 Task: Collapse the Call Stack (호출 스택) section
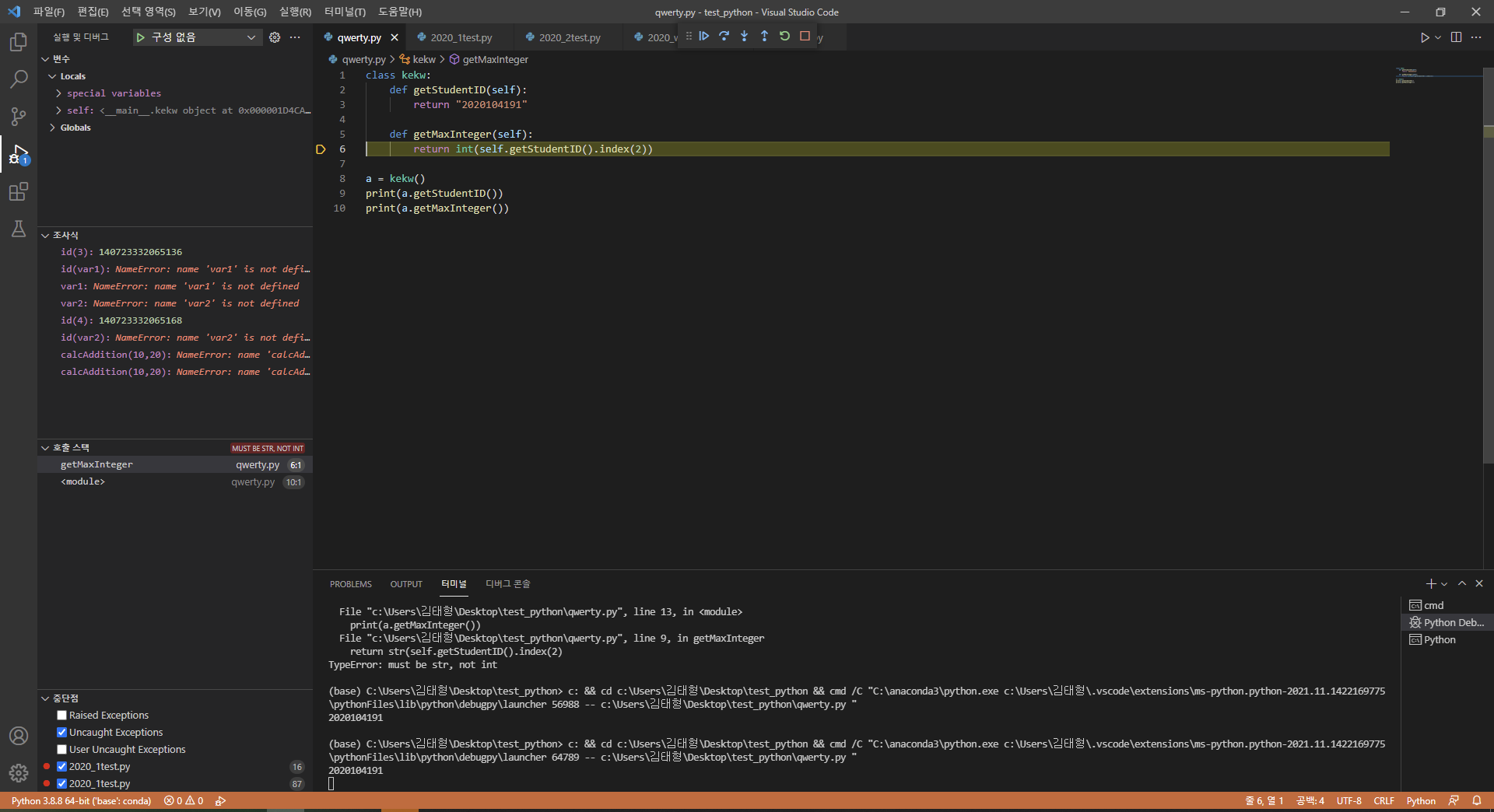pos(45,448)
